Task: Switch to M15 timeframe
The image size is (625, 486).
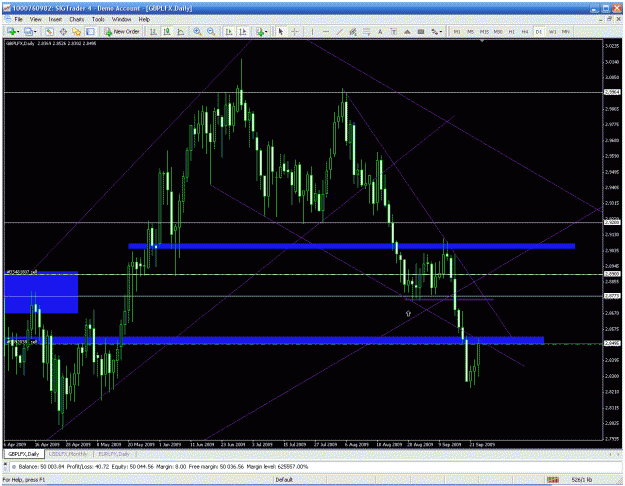Action: point(484,31)
